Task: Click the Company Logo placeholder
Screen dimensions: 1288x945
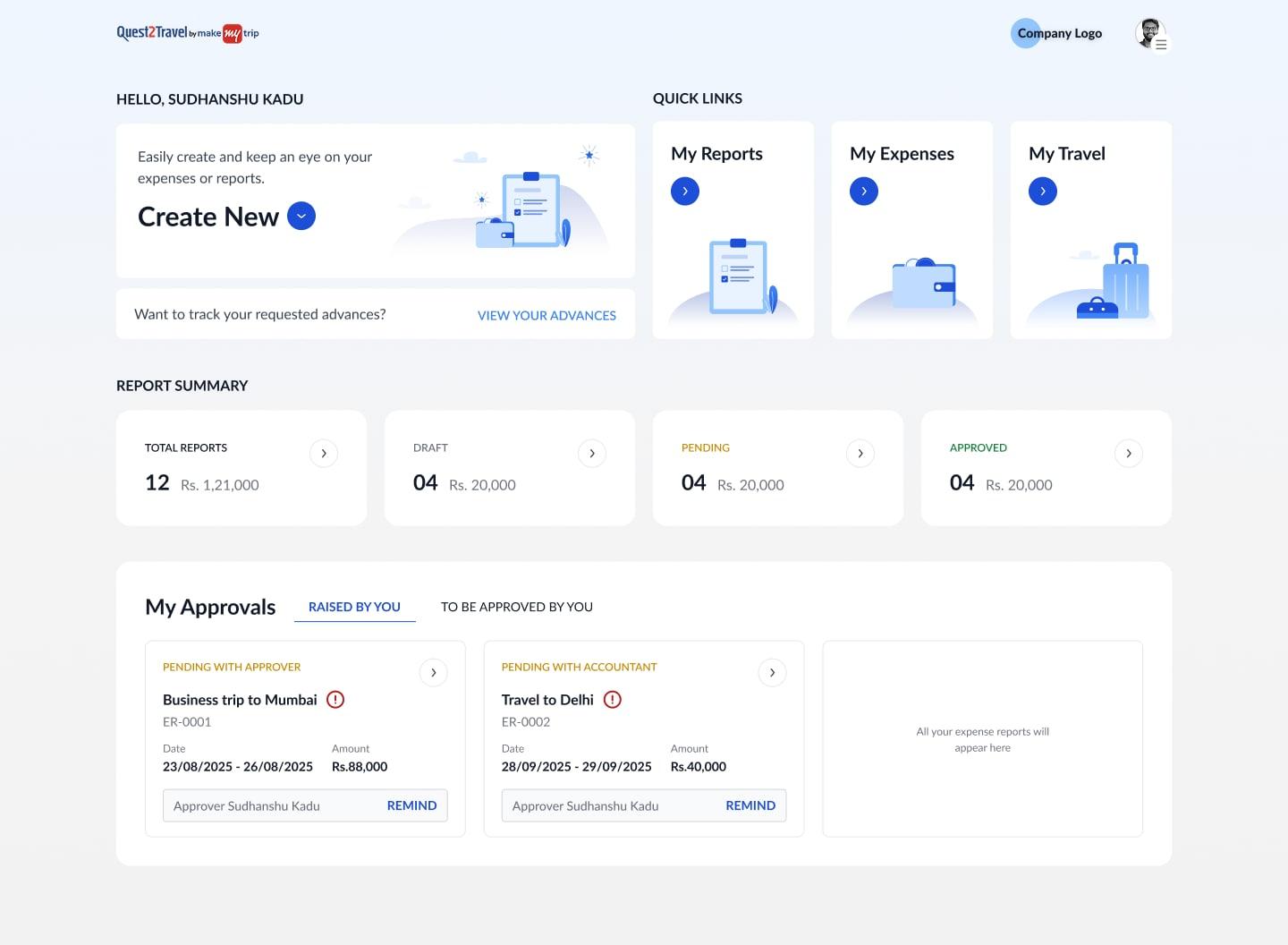Action: click(1057, 33)
